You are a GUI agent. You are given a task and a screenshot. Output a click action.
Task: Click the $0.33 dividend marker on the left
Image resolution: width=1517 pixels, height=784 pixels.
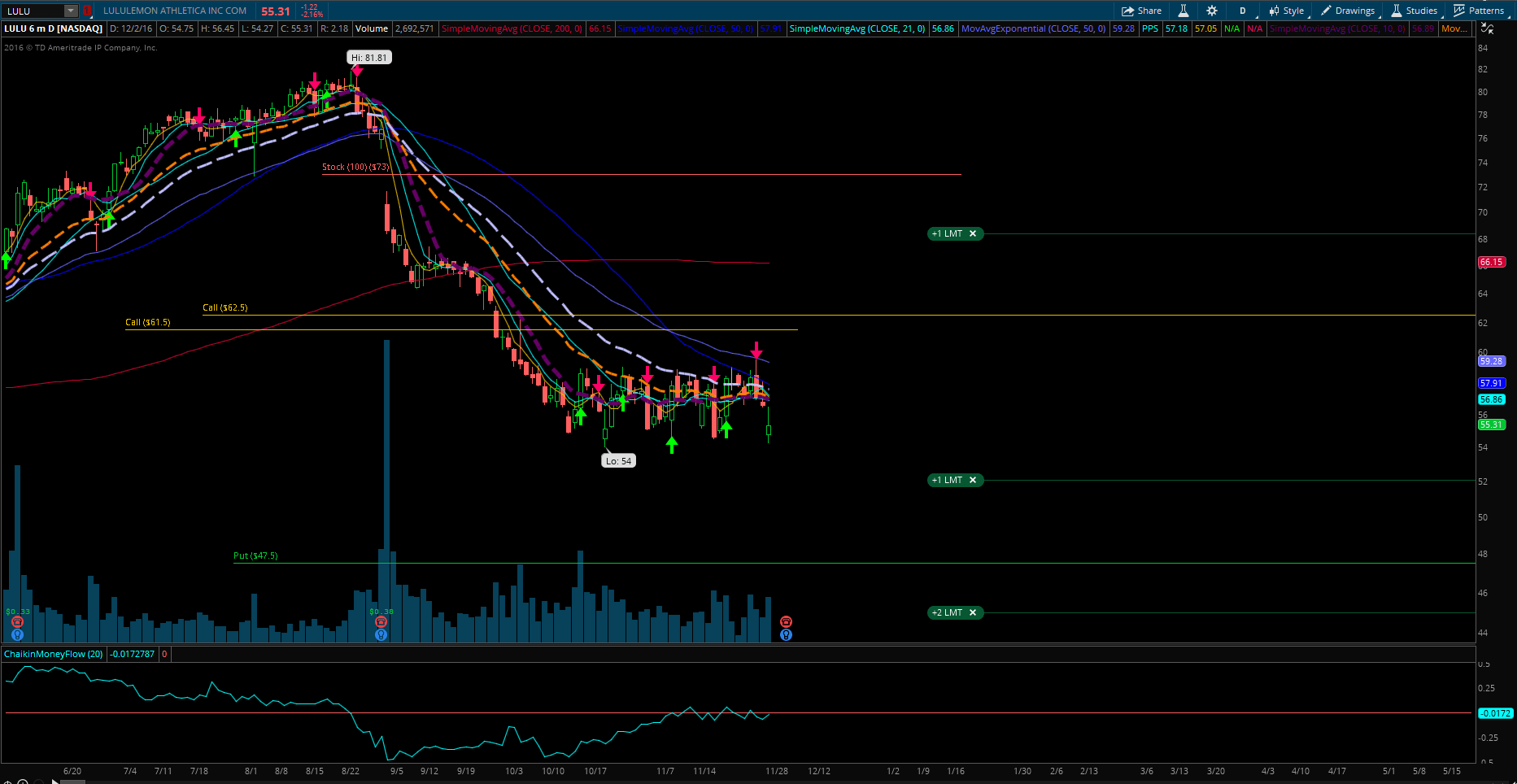(x=18, y=612)
